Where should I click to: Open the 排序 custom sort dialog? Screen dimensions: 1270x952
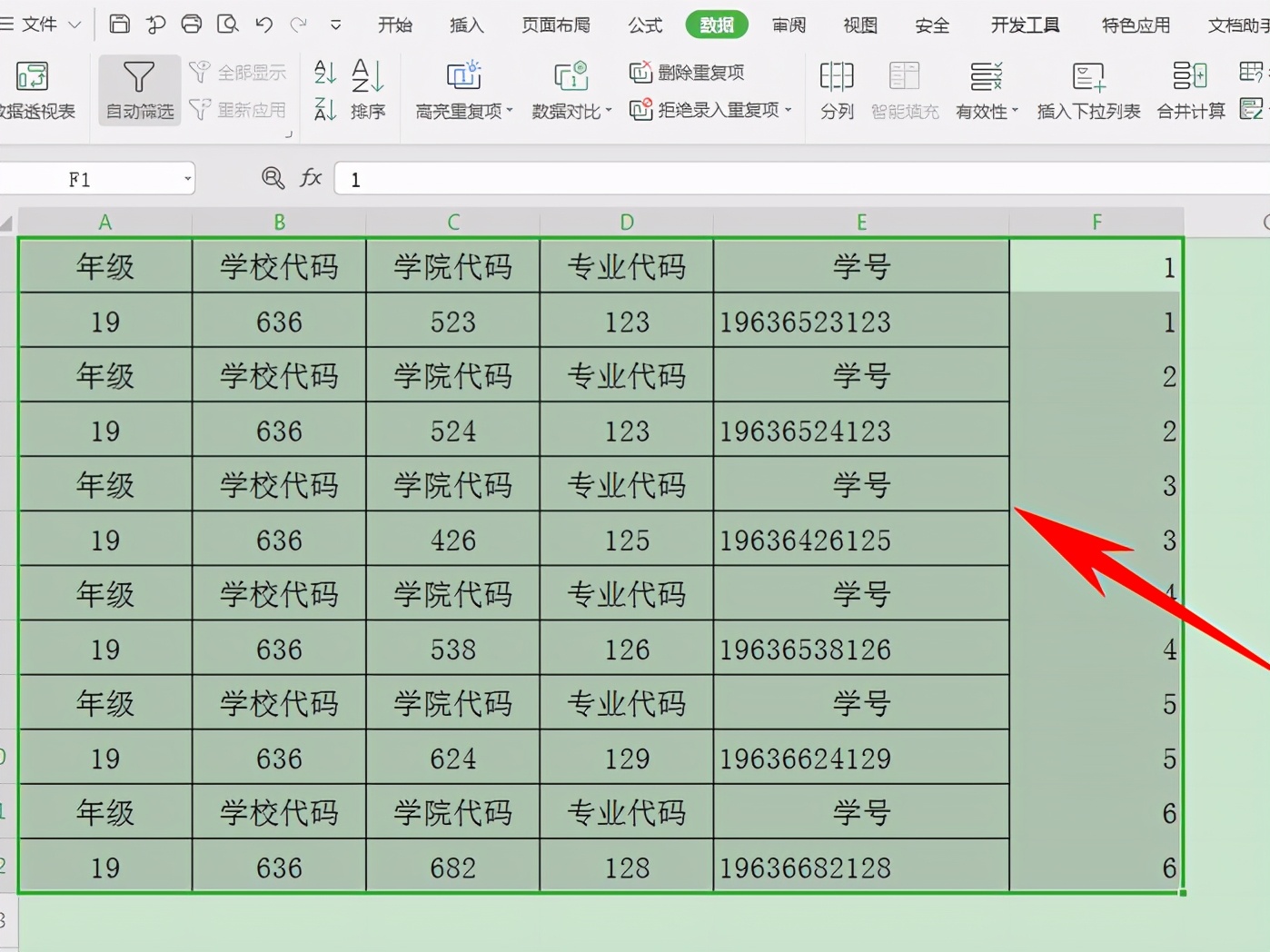pos(368,90)
